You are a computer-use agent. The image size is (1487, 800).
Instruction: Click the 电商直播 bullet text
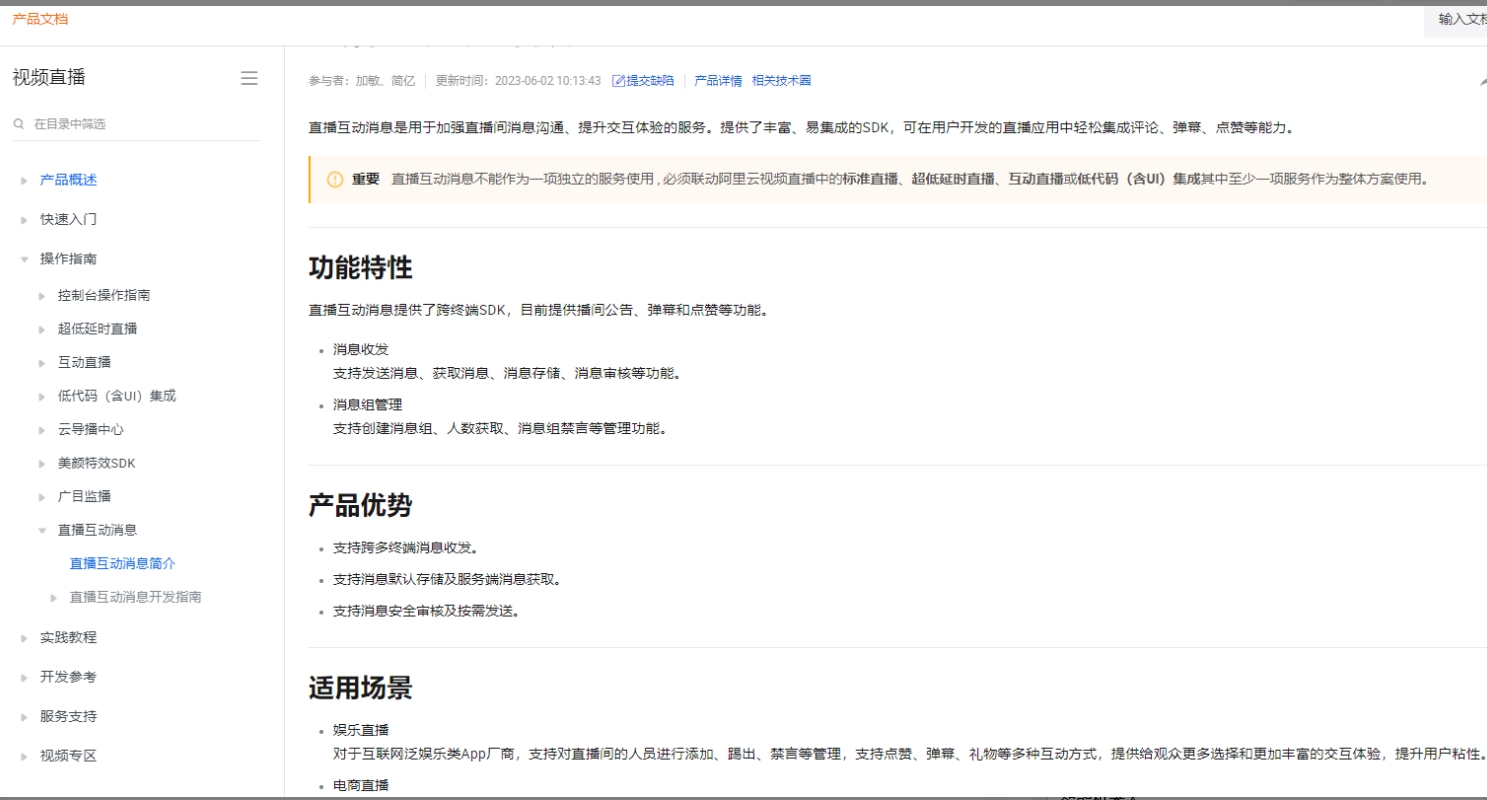tap(360, 786)
